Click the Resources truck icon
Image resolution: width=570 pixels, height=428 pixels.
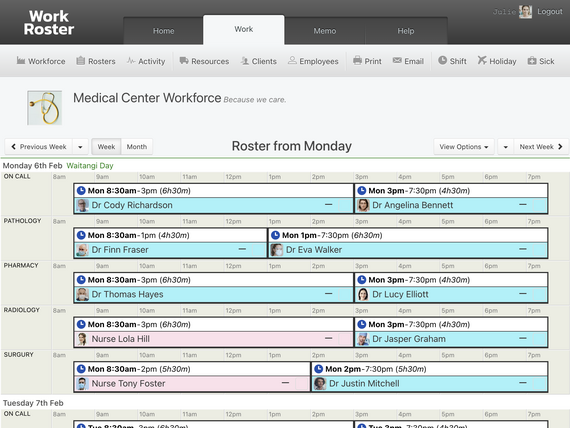[x=184, y=61]
